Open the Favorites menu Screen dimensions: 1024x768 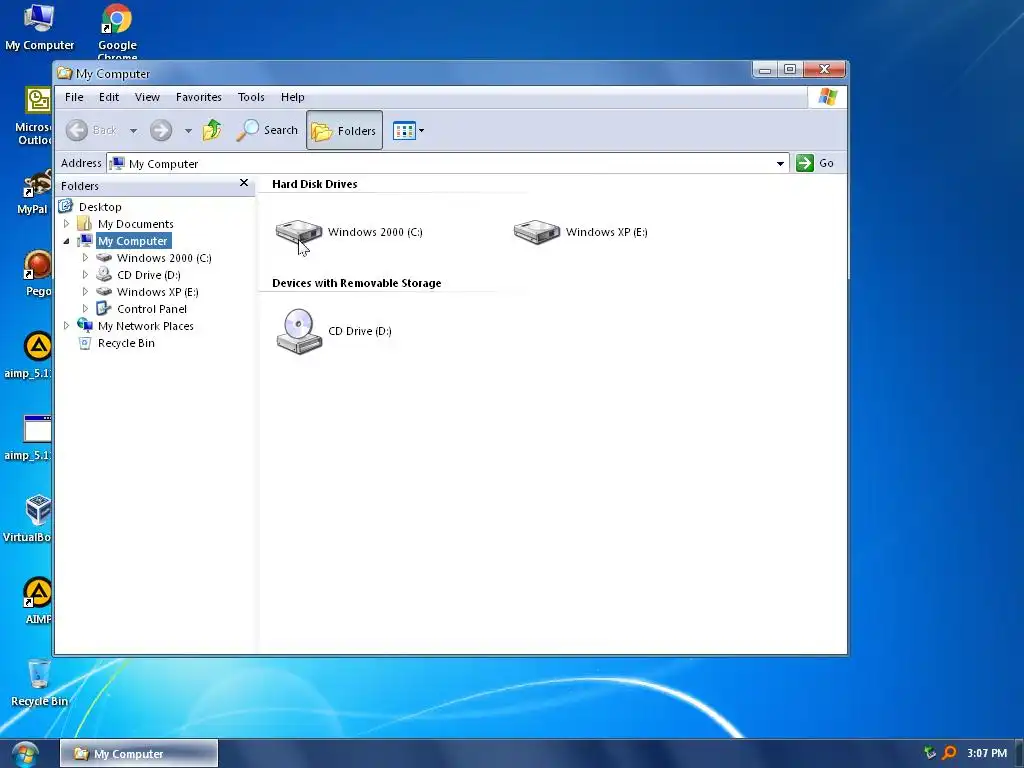coord(199,97)
